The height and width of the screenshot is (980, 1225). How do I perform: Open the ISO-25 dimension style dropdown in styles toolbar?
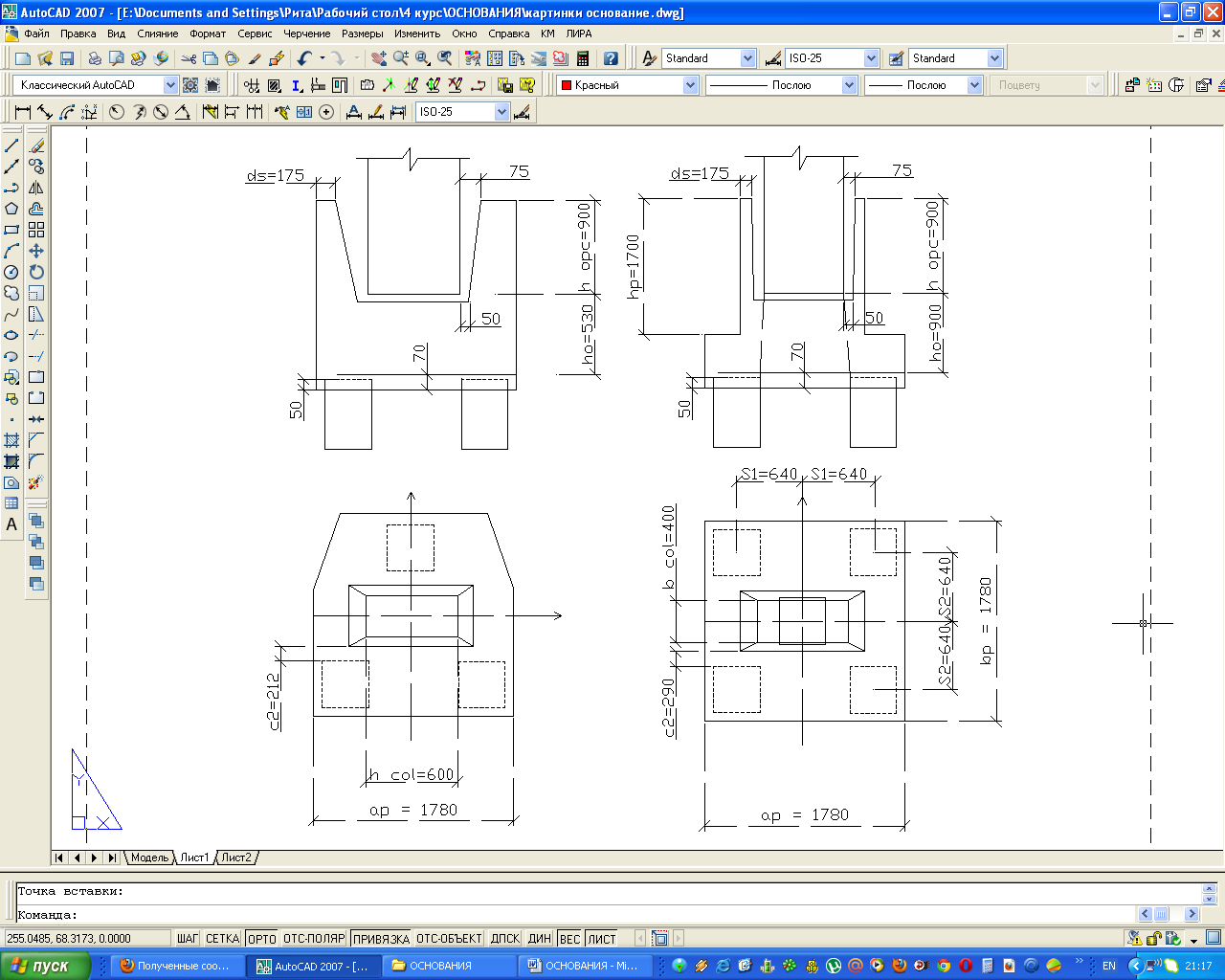point(871,58)
